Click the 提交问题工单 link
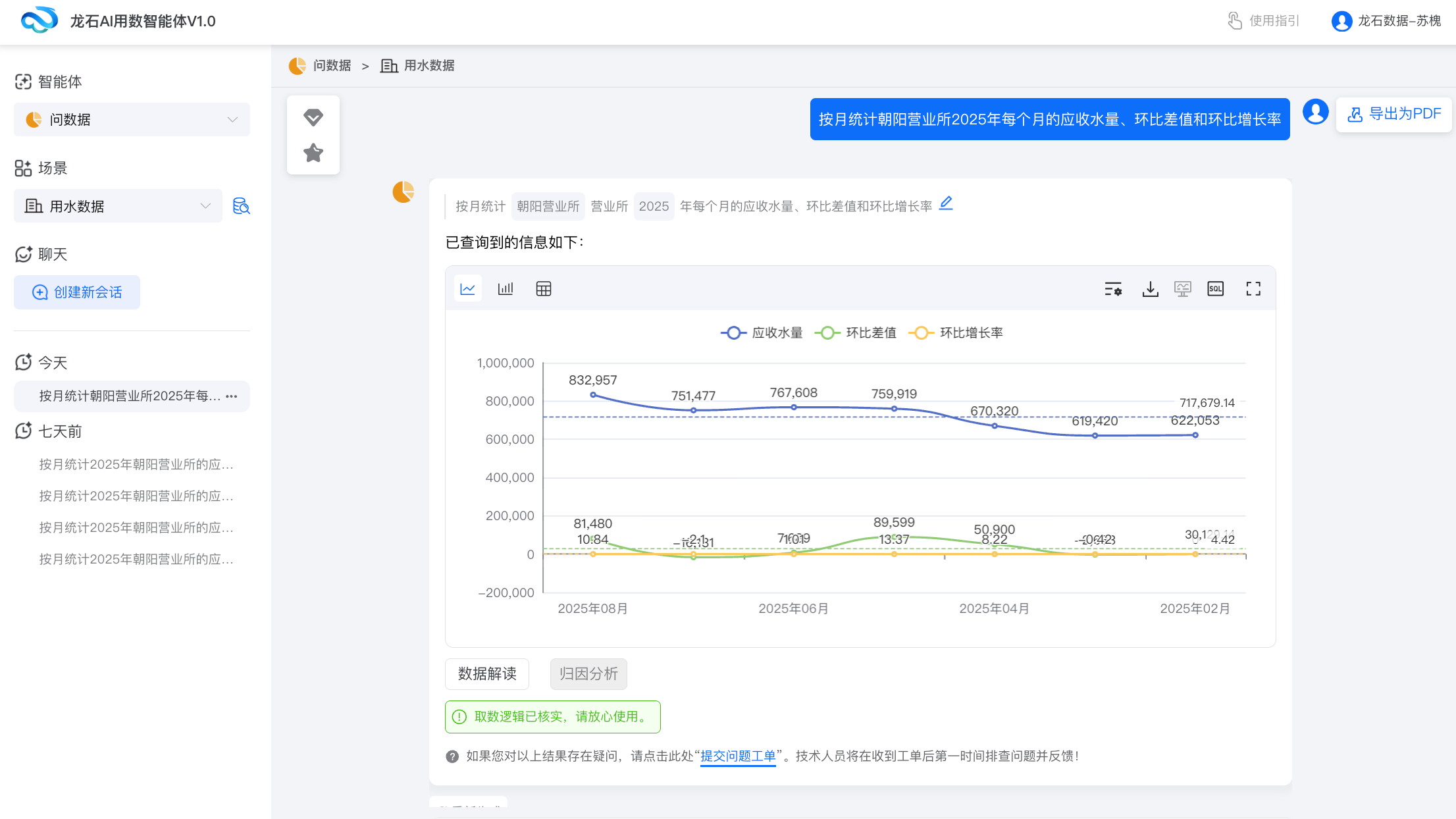The height and width of the screenshot is (819, 1456). coord(737,756)
